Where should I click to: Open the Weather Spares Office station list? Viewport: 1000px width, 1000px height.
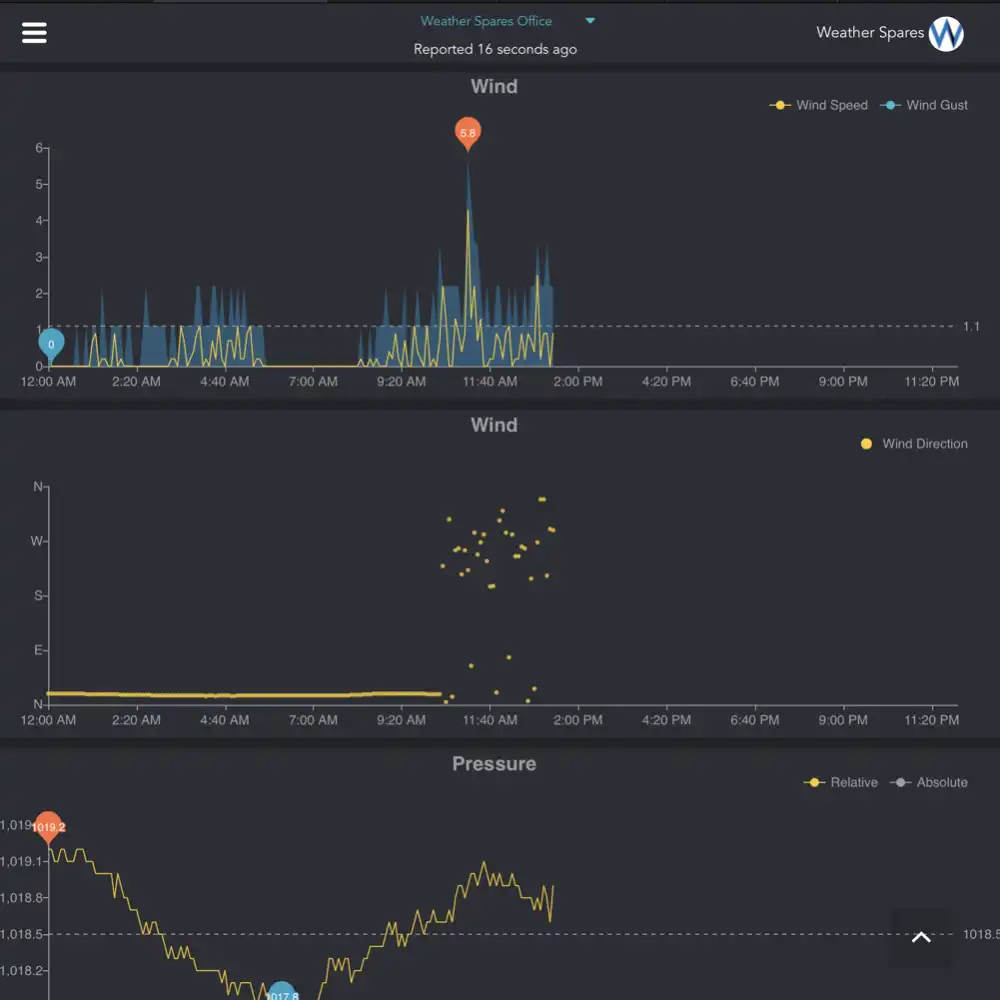486,21
